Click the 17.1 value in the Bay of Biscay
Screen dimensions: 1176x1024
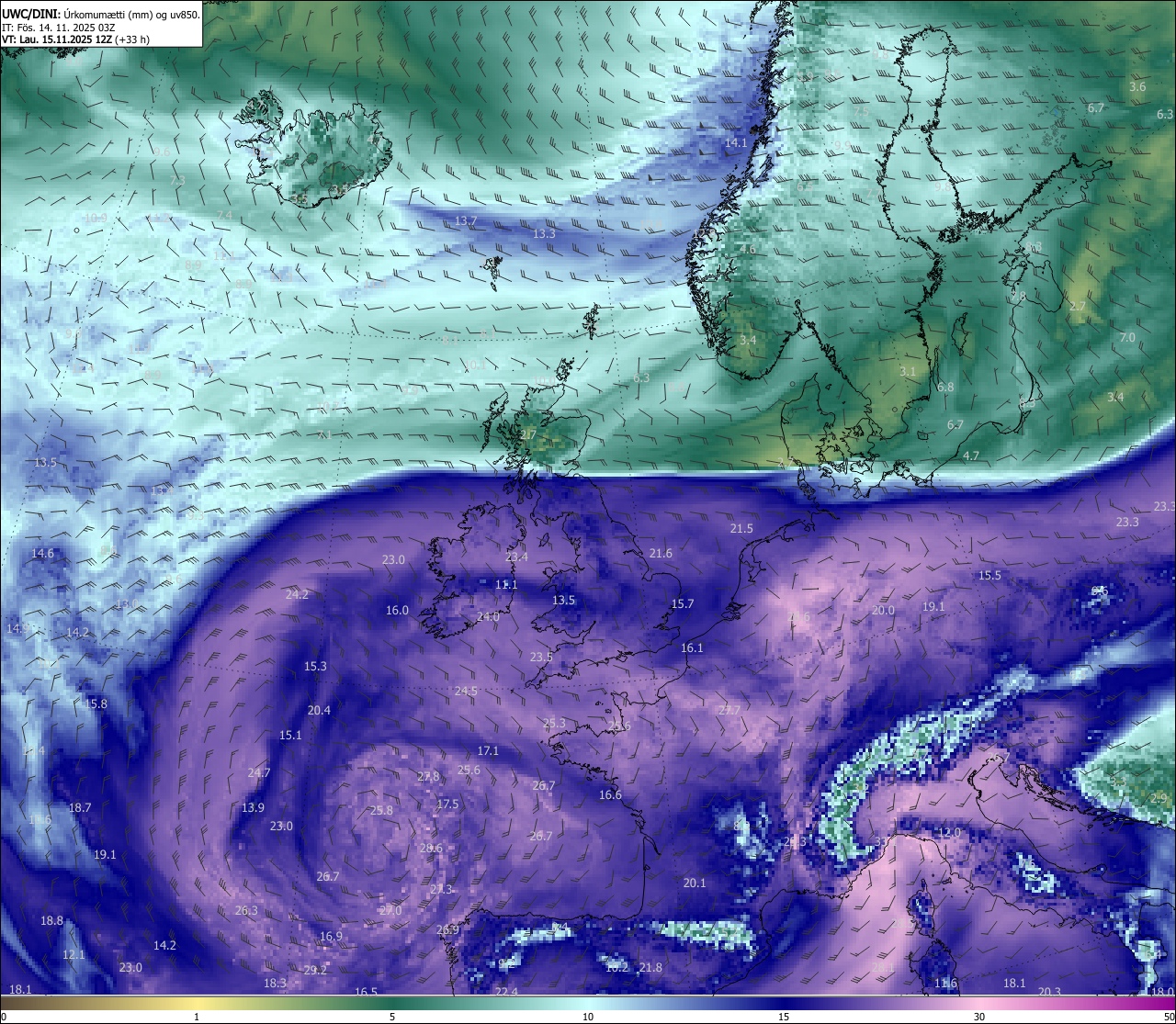pyautogui.click(x=488, y=751)
